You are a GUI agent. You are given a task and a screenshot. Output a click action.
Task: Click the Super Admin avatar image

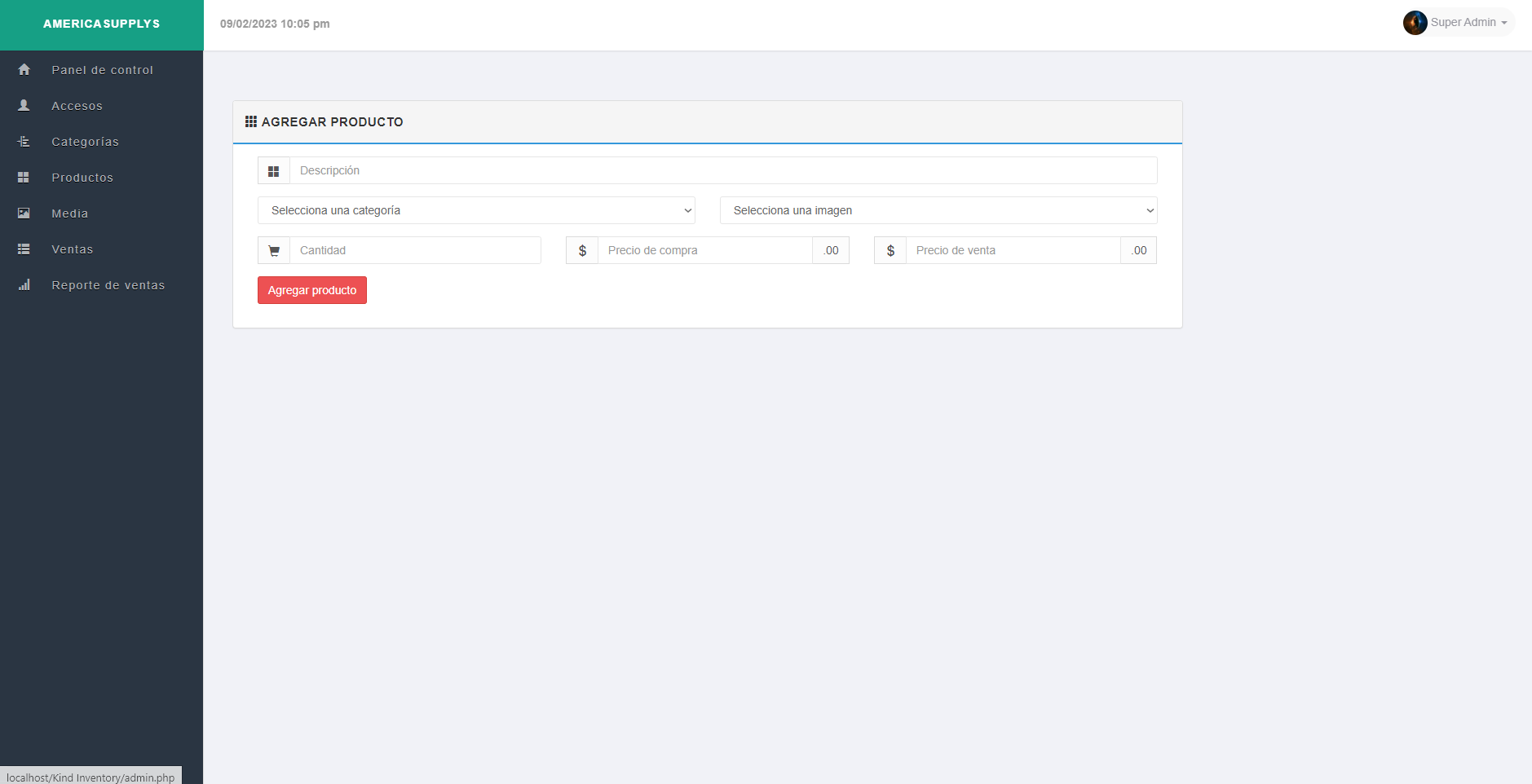[1415, 23]
